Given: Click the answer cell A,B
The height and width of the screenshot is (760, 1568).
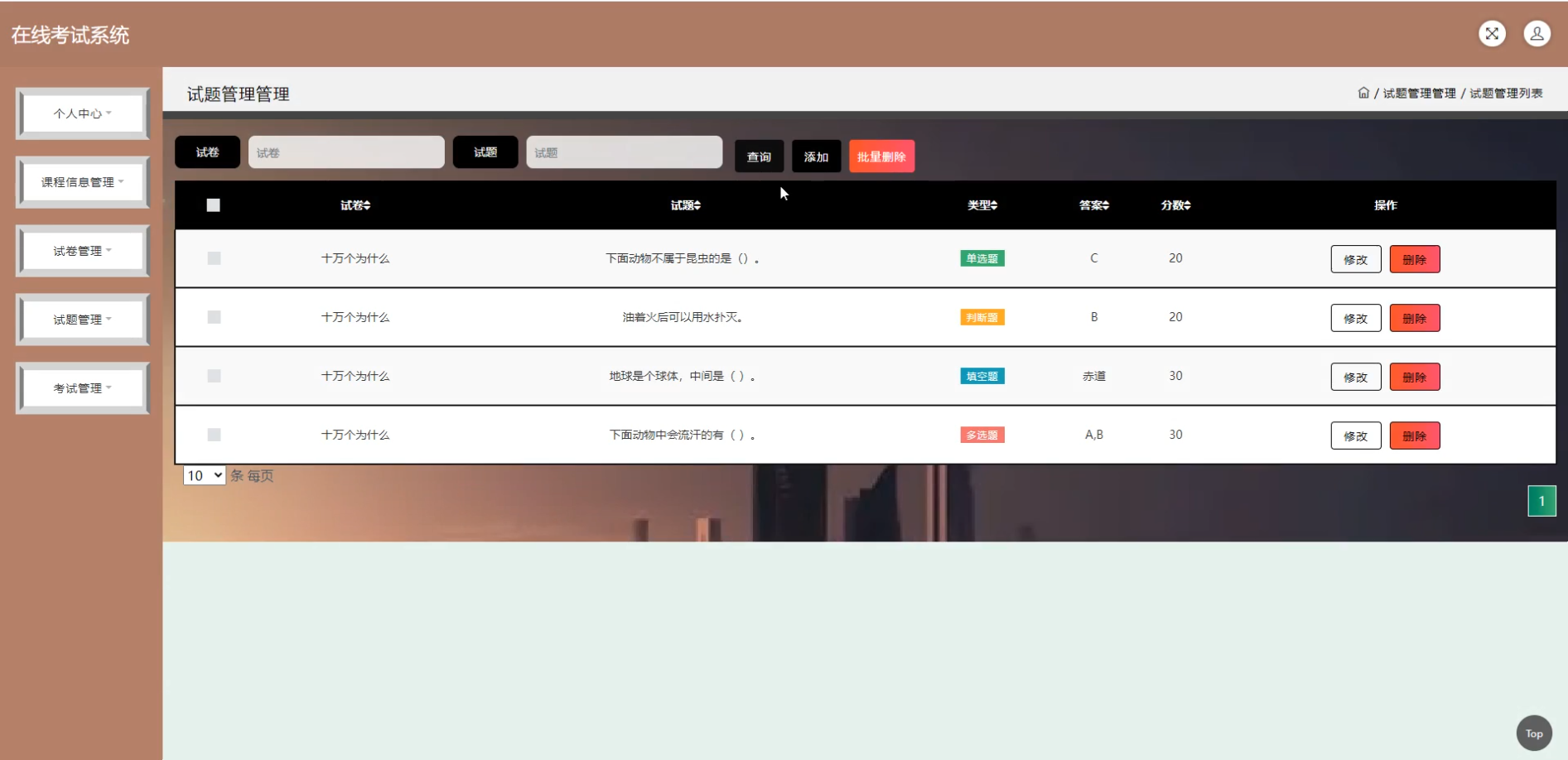Looking at the screenshot, I should pos(1094,435).
